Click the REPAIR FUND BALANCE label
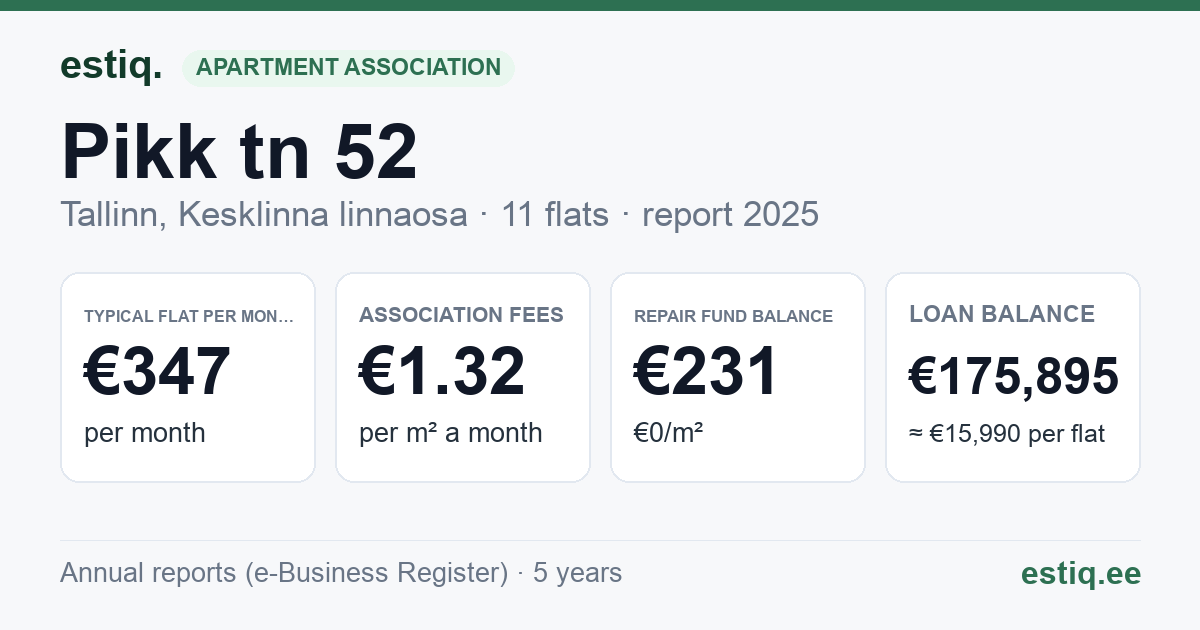 click(733, 316)
